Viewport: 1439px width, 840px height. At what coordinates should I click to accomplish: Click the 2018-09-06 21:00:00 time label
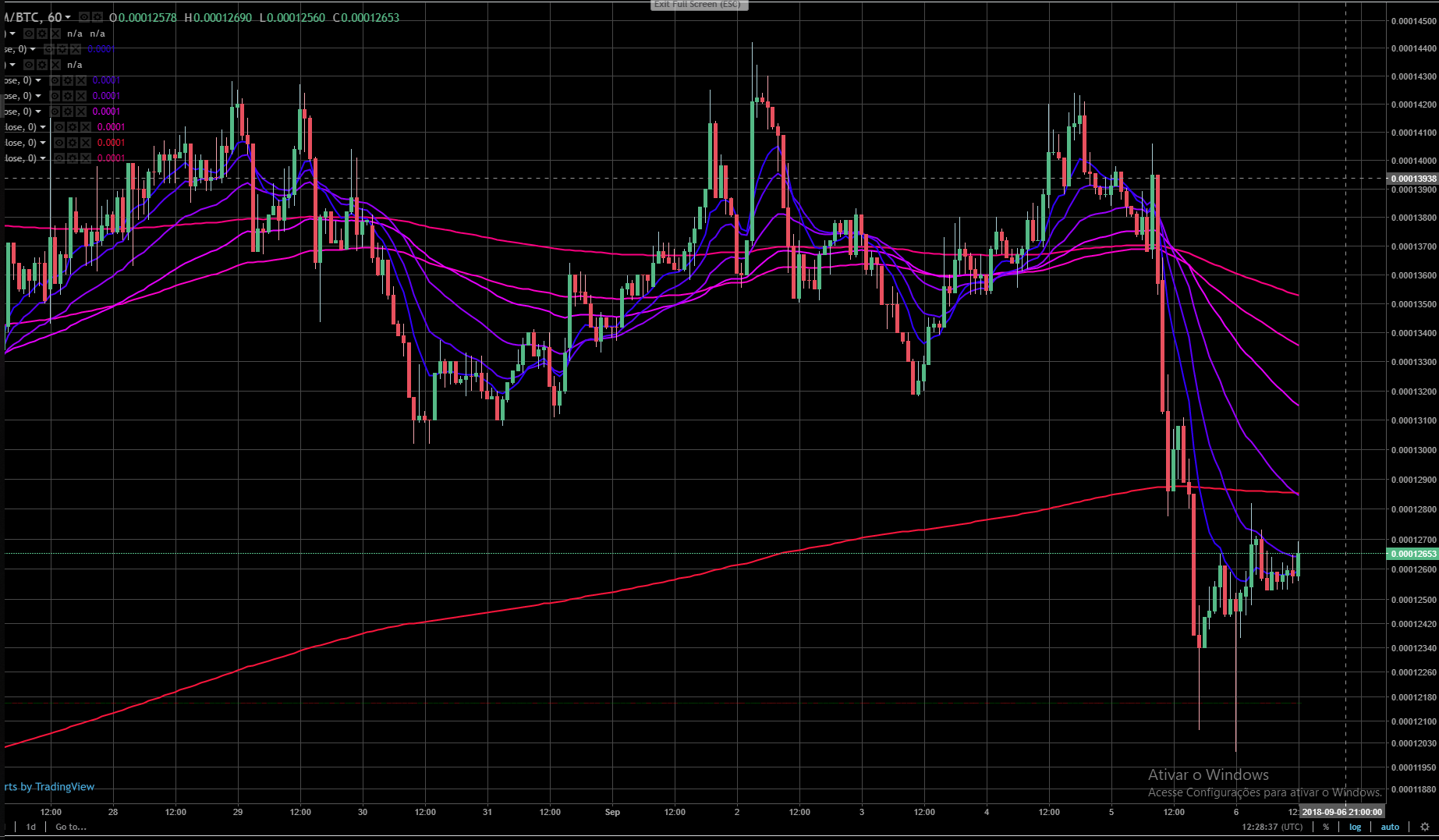tap(1342, 812)
